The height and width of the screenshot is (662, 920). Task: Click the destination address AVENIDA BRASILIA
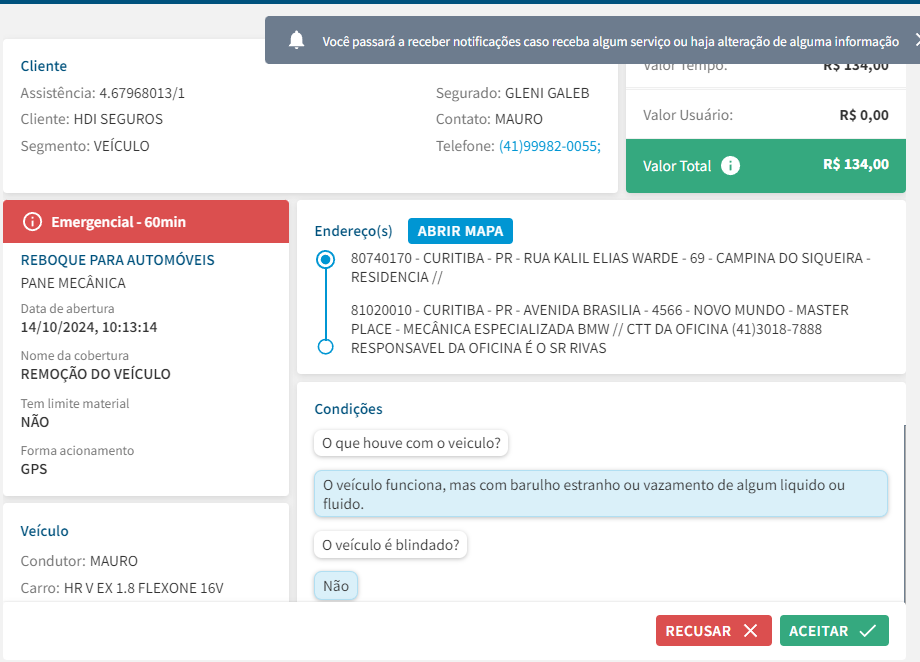(x=600, y=329)
